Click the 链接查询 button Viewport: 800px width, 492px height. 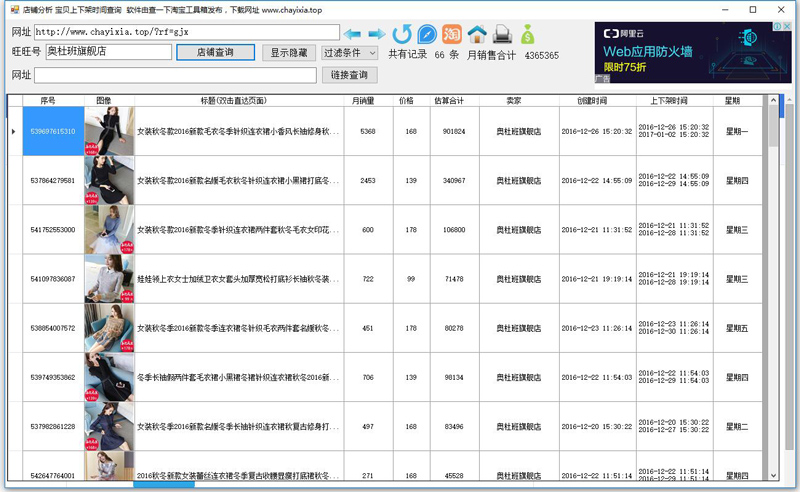pyautogui.click(x=349, y=75)
